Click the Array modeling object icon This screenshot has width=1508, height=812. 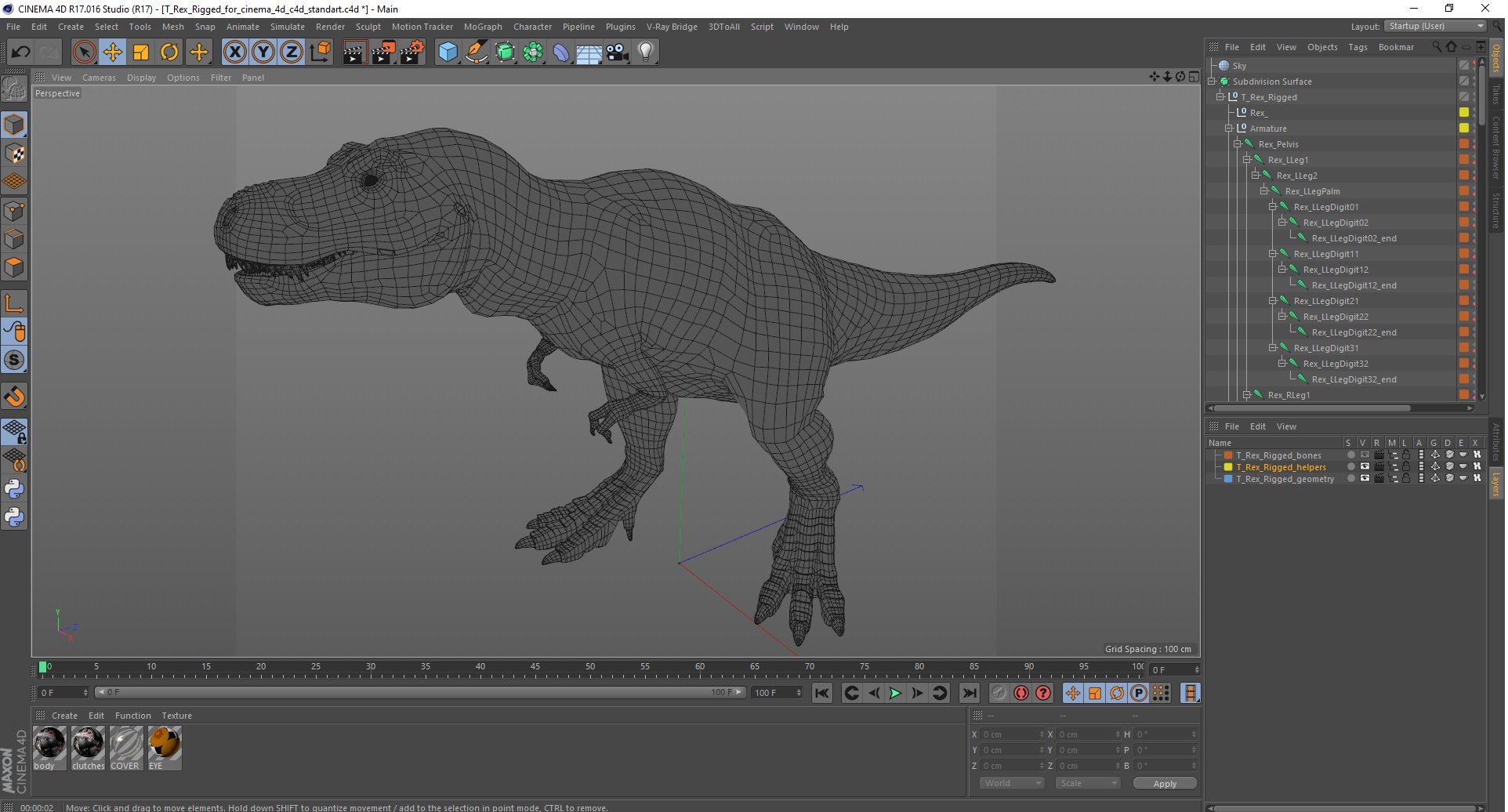click(533, 53)
